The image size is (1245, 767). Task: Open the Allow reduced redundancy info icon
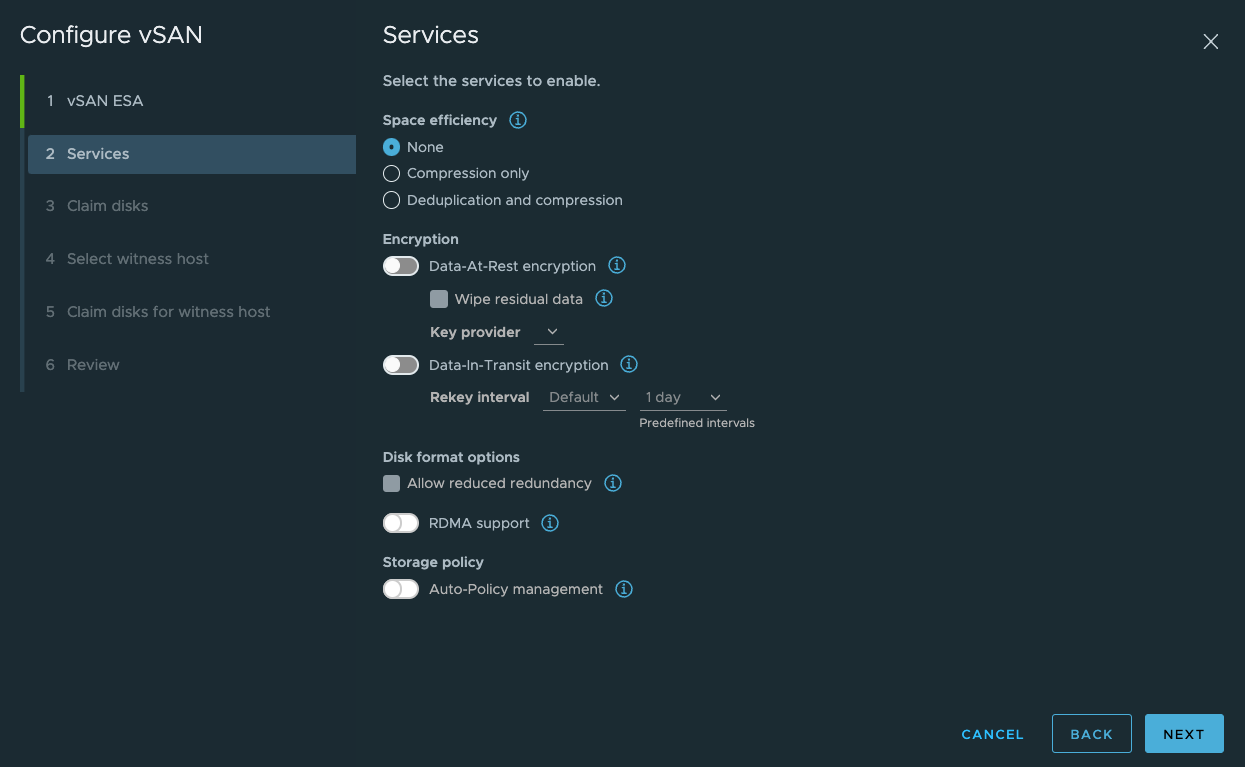pos(612,483)
